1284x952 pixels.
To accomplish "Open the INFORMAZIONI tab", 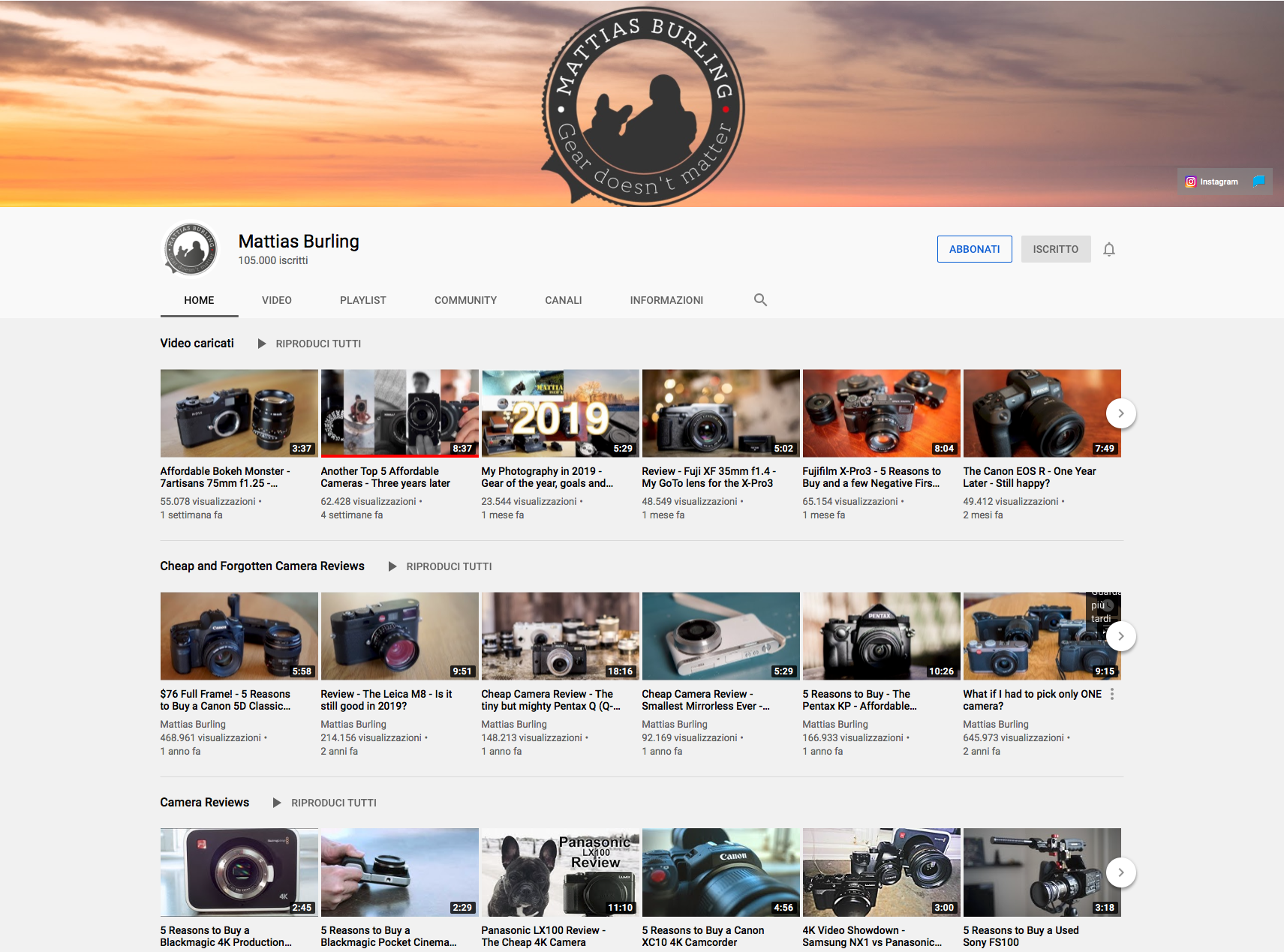I will coord(666,300).
